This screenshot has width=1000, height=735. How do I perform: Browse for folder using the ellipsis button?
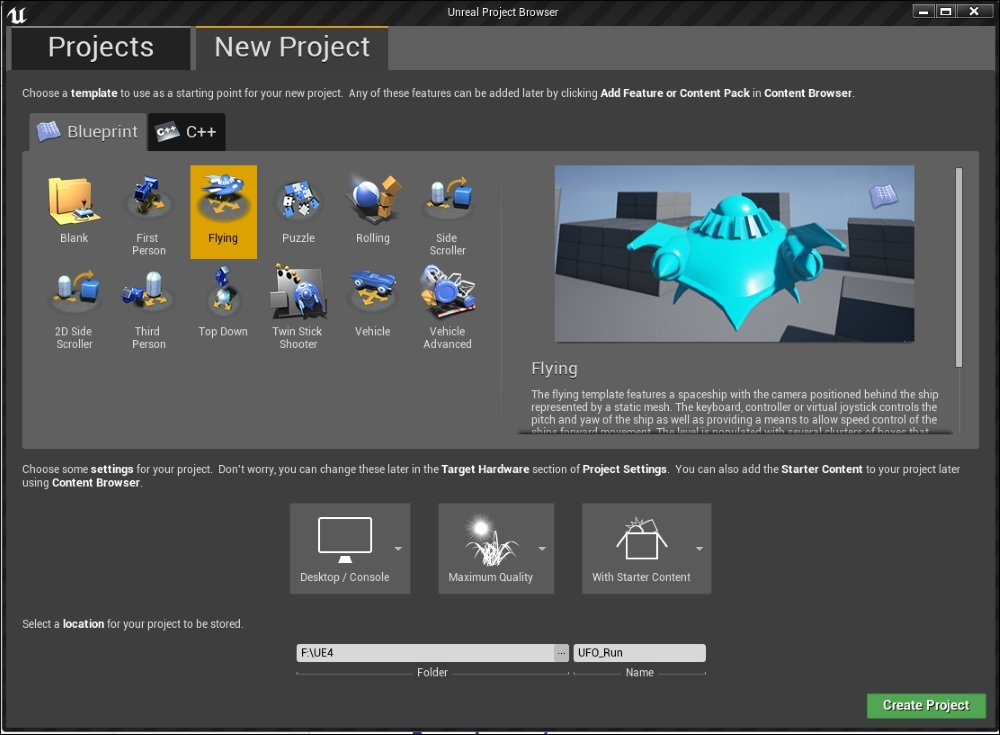(561, 653)
